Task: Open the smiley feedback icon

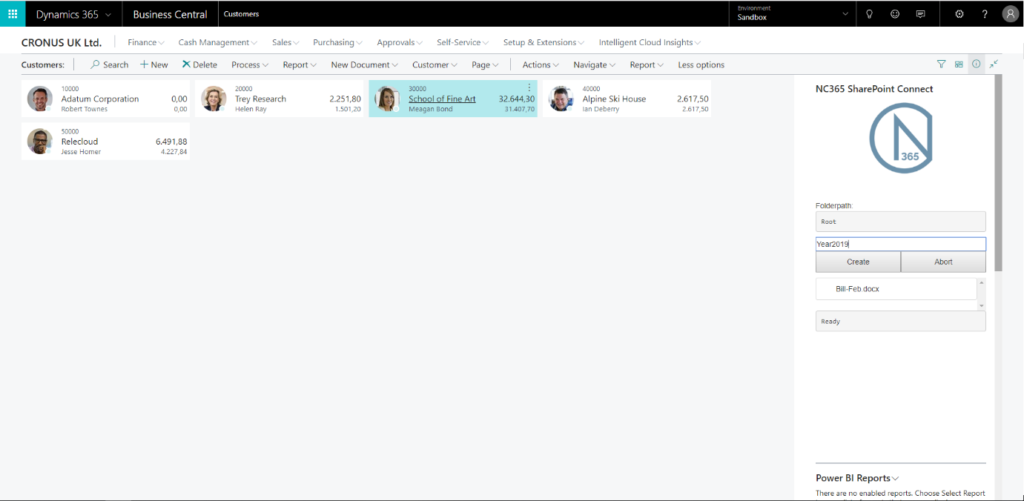Action: pos(895,14)
